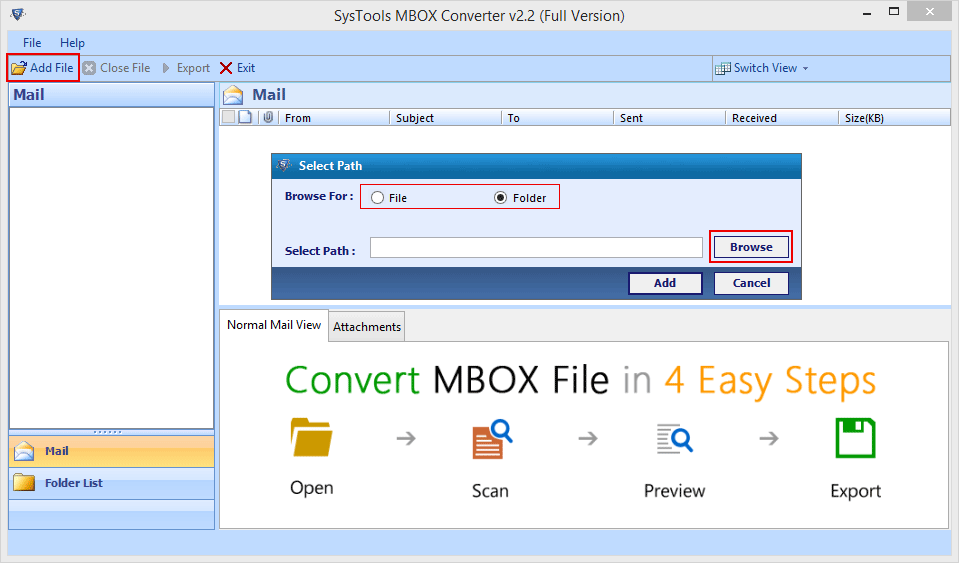
Task: Click the Export toolbar label
Action: point(193,68)
